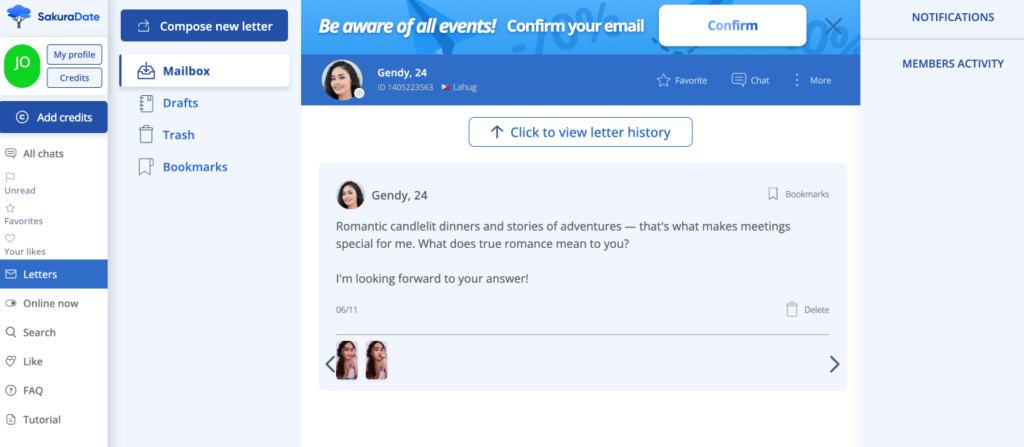Click Add credits button

(x=54, y=117)
